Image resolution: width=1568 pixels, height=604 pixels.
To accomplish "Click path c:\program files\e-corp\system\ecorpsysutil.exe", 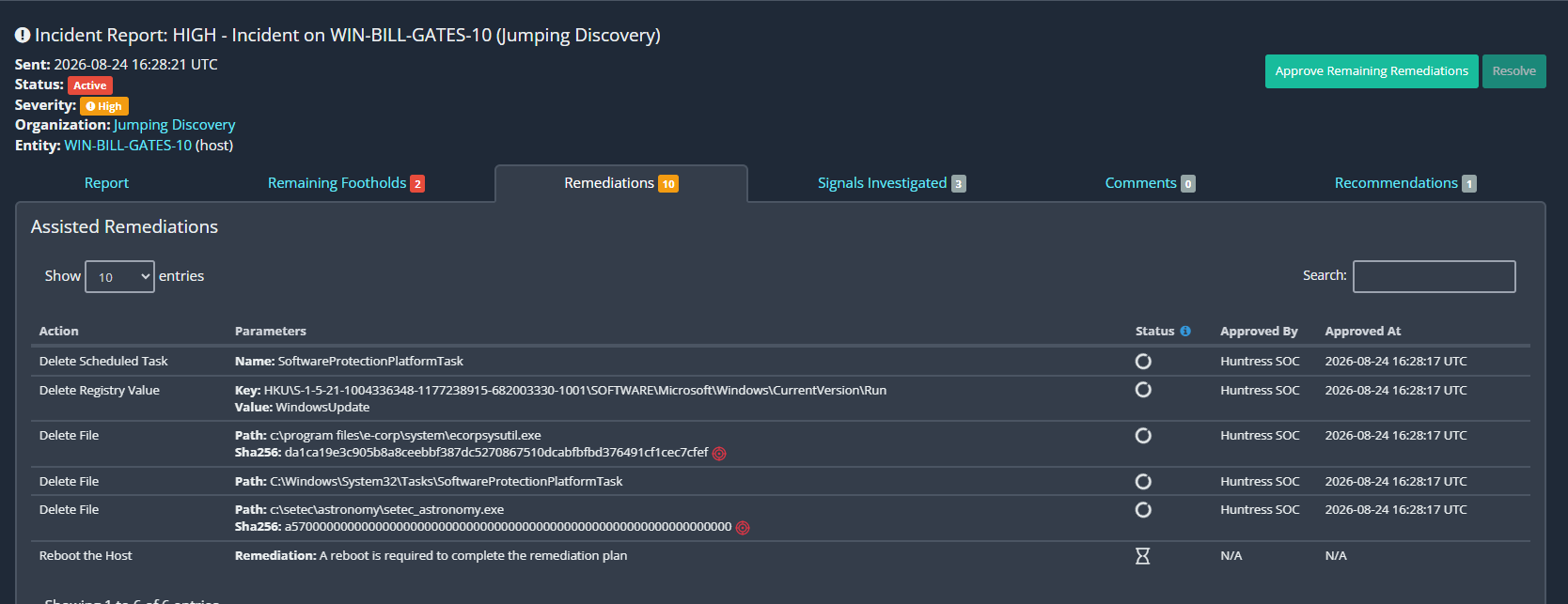I will coord(405,435).
